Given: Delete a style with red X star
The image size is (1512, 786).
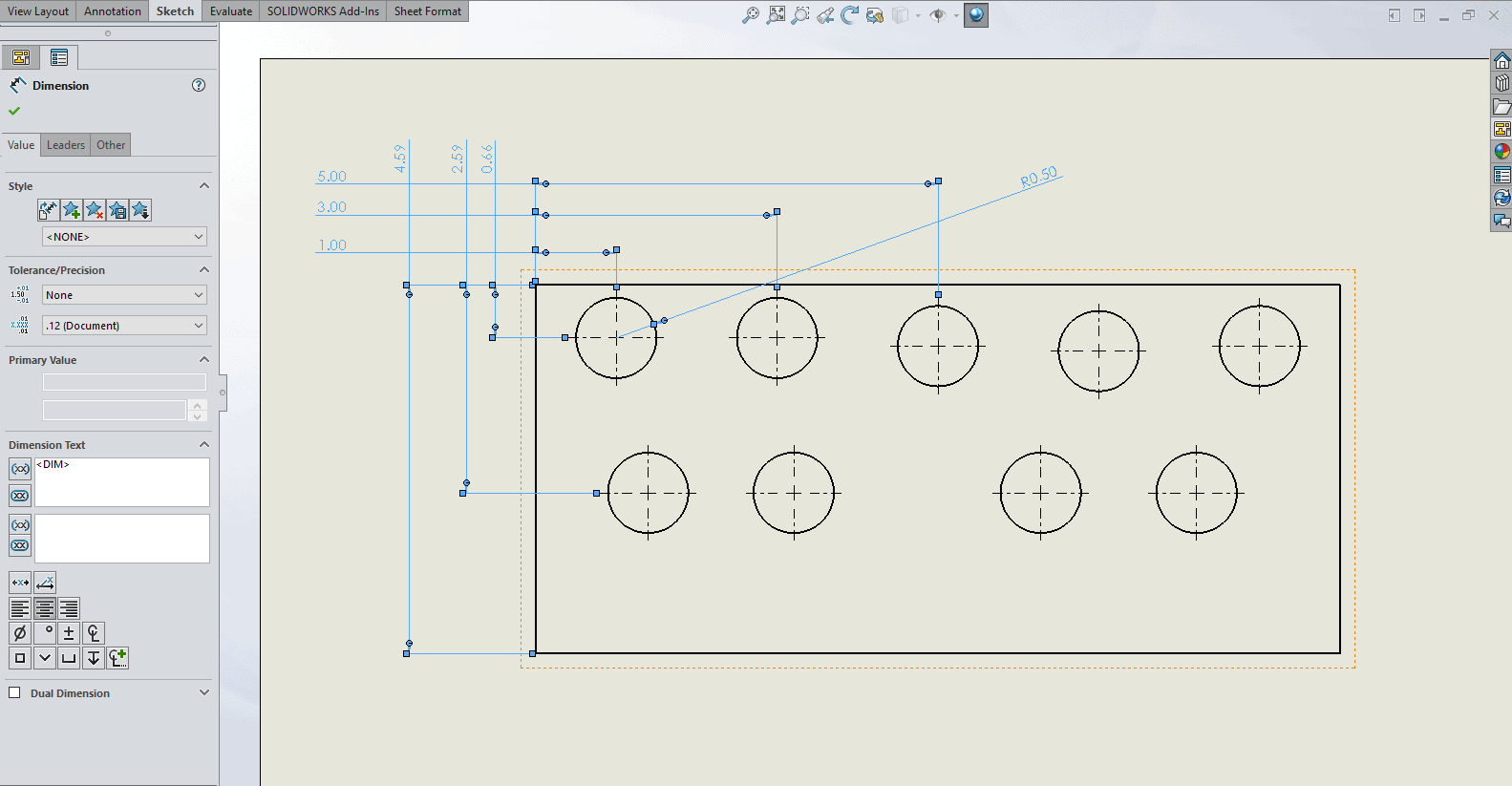Looking at the screenshot, I should (x=94, y=210).
